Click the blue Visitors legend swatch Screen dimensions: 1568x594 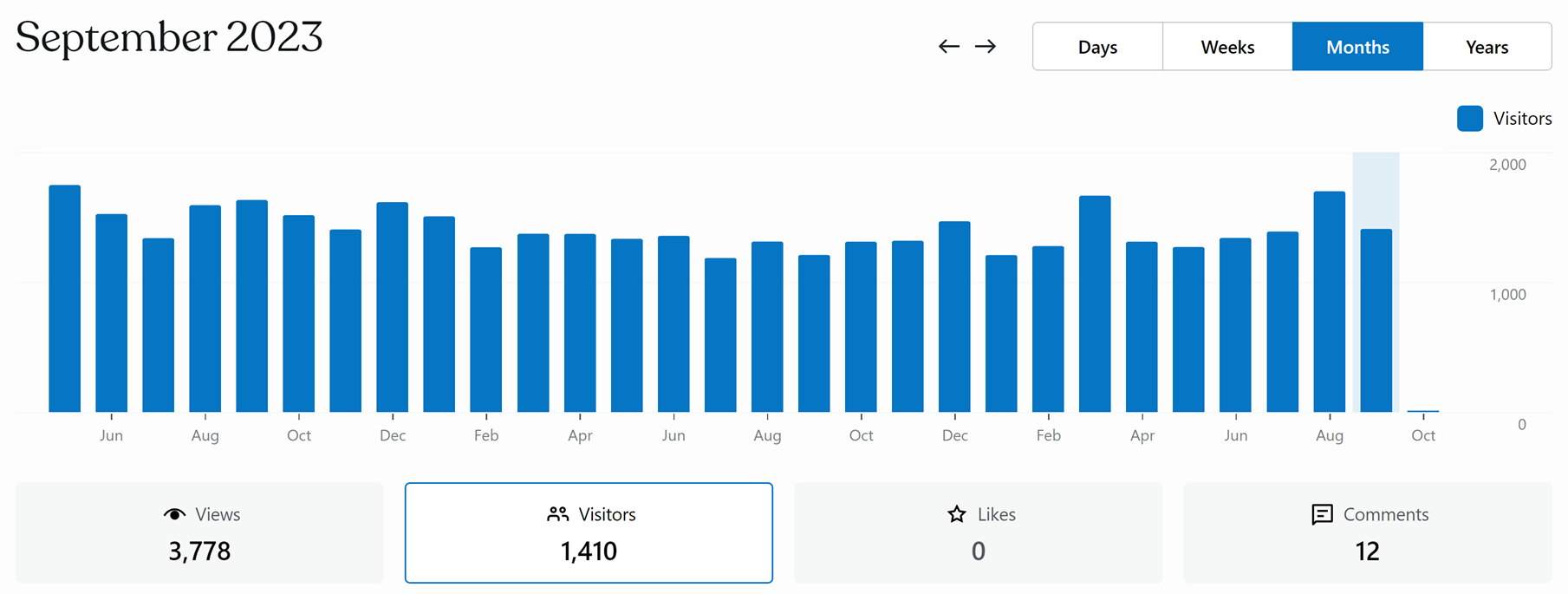[1470, 119]
